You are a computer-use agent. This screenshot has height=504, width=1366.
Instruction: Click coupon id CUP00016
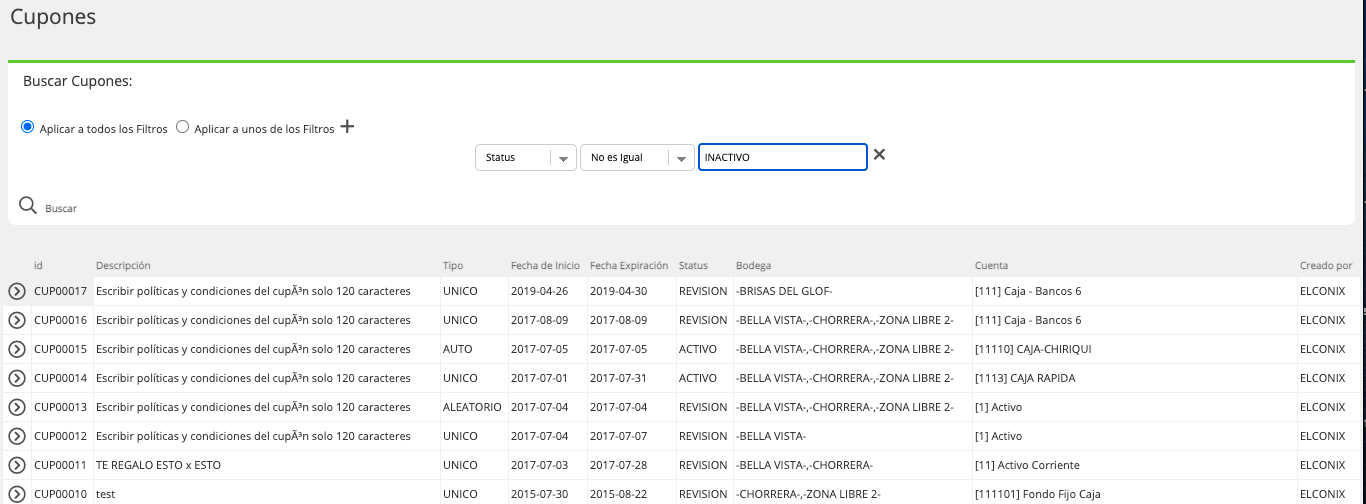61,320
